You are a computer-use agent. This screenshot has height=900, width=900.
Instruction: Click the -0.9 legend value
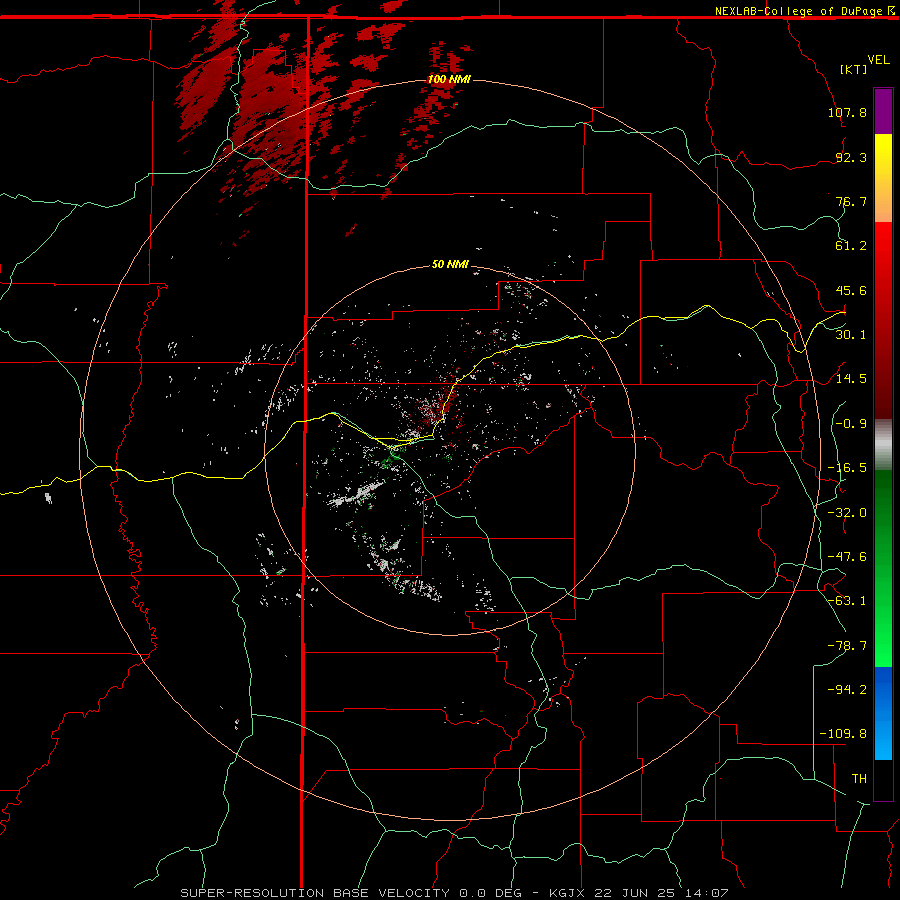851,424
